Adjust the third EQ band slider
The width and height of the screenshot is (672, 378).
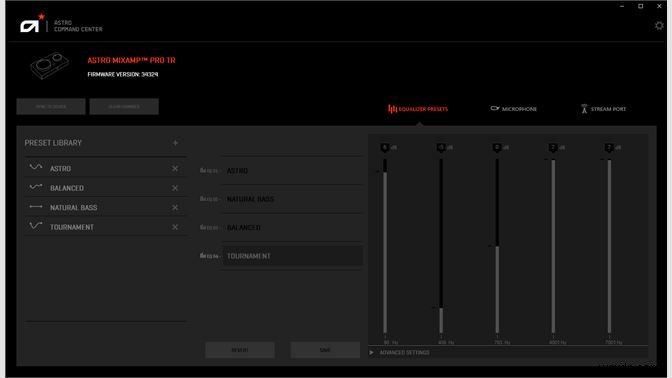[x=497, y=246]
